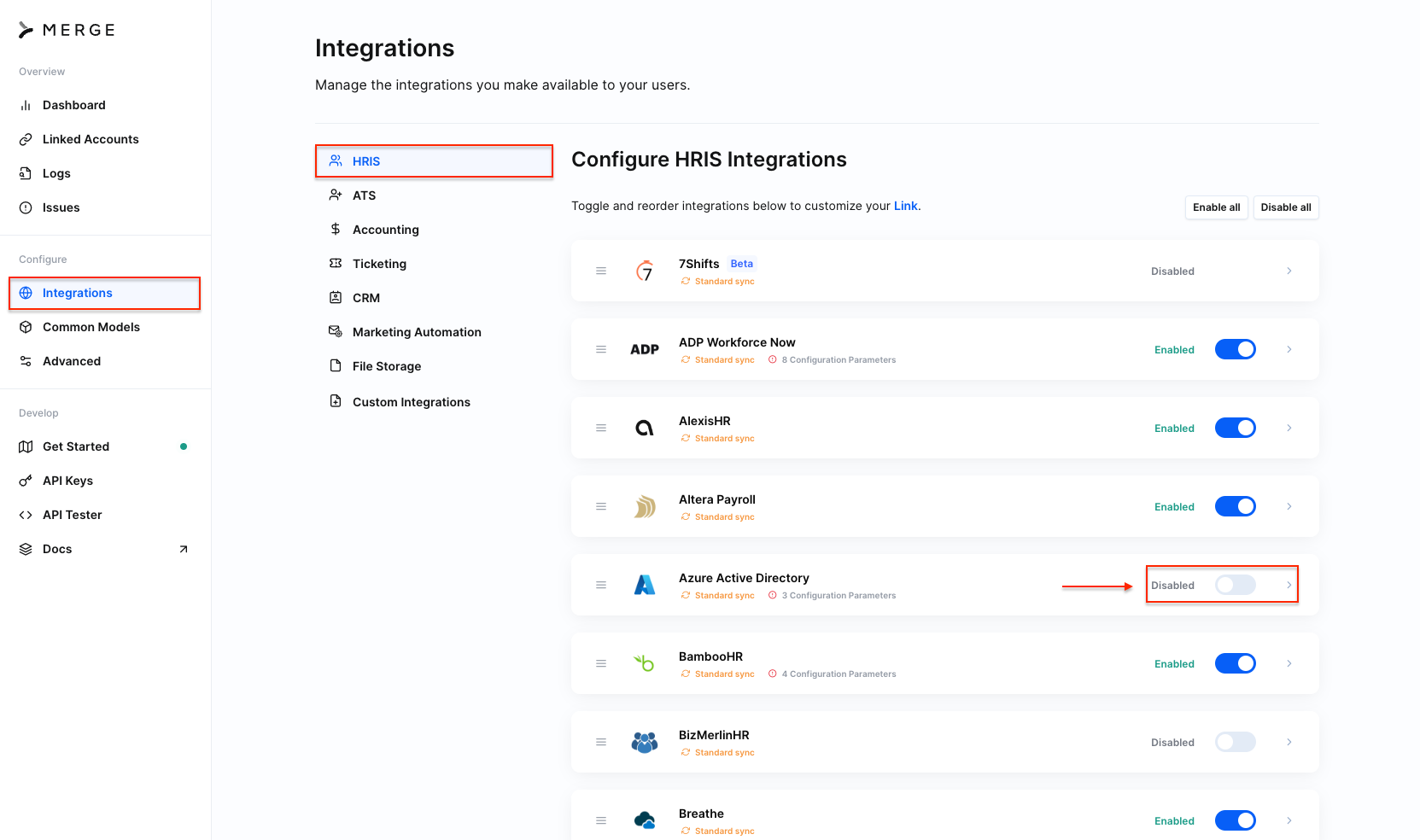Click the Merge logo icon
The height and width of the screenshot is (840, 1420).
[26, 31]
